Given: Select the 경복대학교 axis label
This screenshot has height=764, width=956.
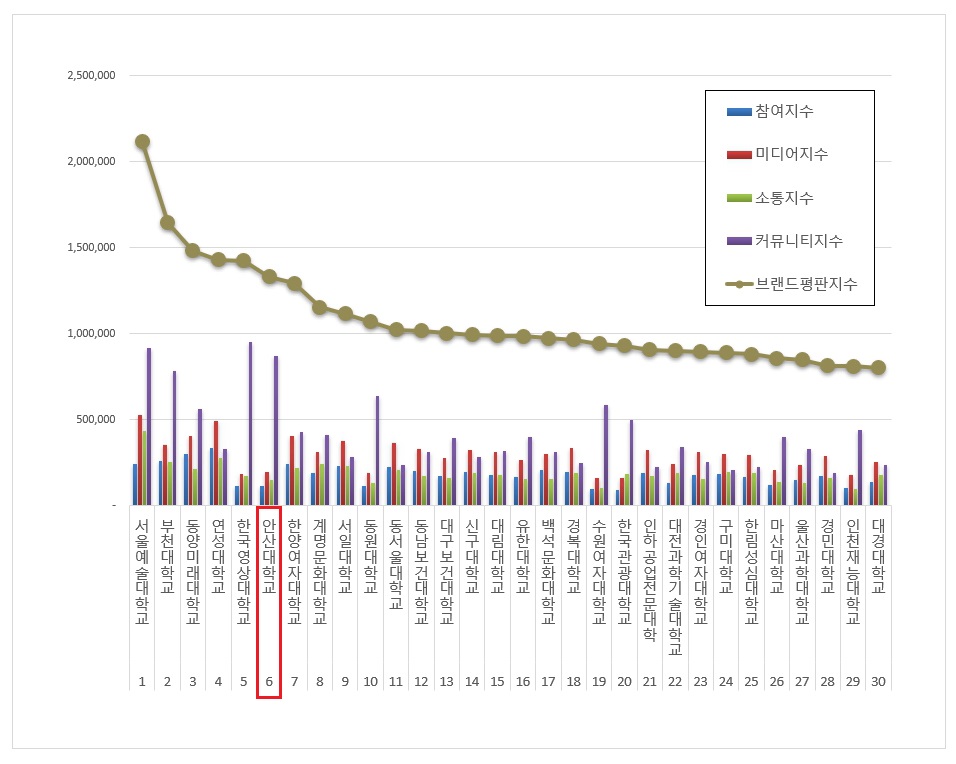Looking at the screenshot, I should (x=574, y=556).
